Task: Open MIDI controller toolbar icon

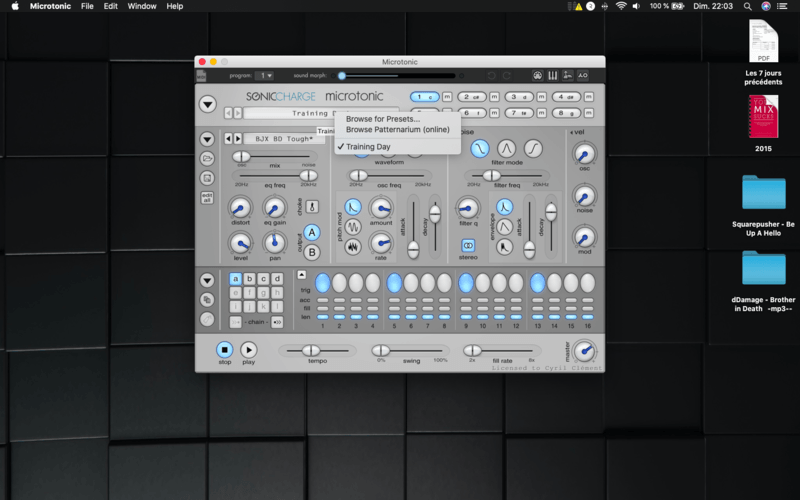Action: tap(537, 76)
